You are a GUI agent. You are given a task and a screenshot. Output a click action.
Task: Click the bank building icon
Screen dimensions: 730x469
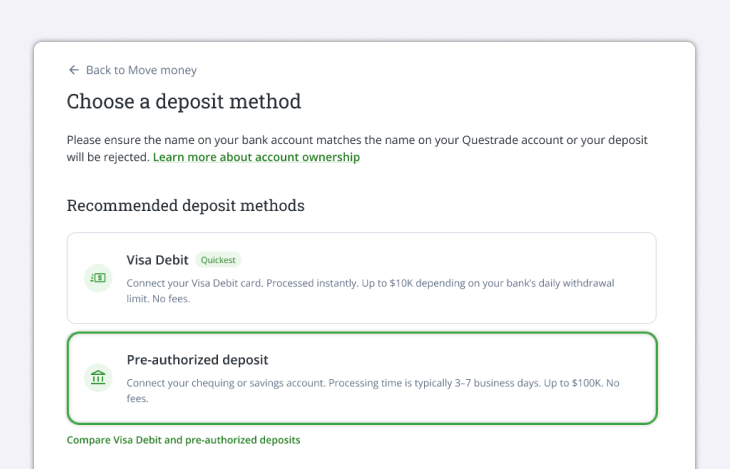pos(98,378)
